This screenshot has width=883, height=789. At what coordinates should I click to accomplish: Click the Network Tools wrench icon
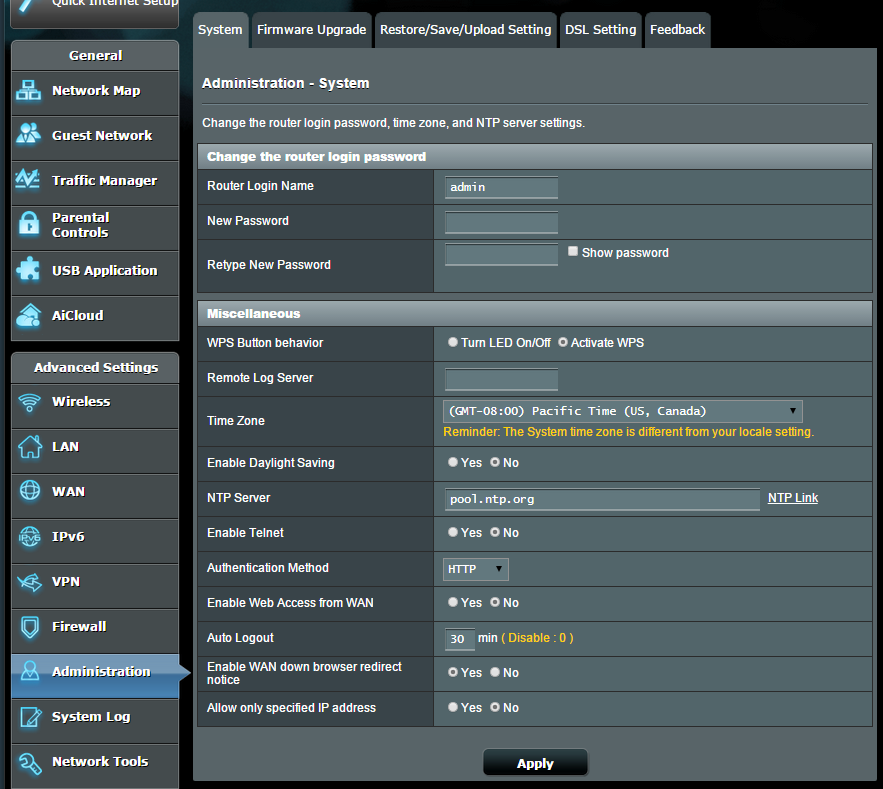click(x=30, y=763)
